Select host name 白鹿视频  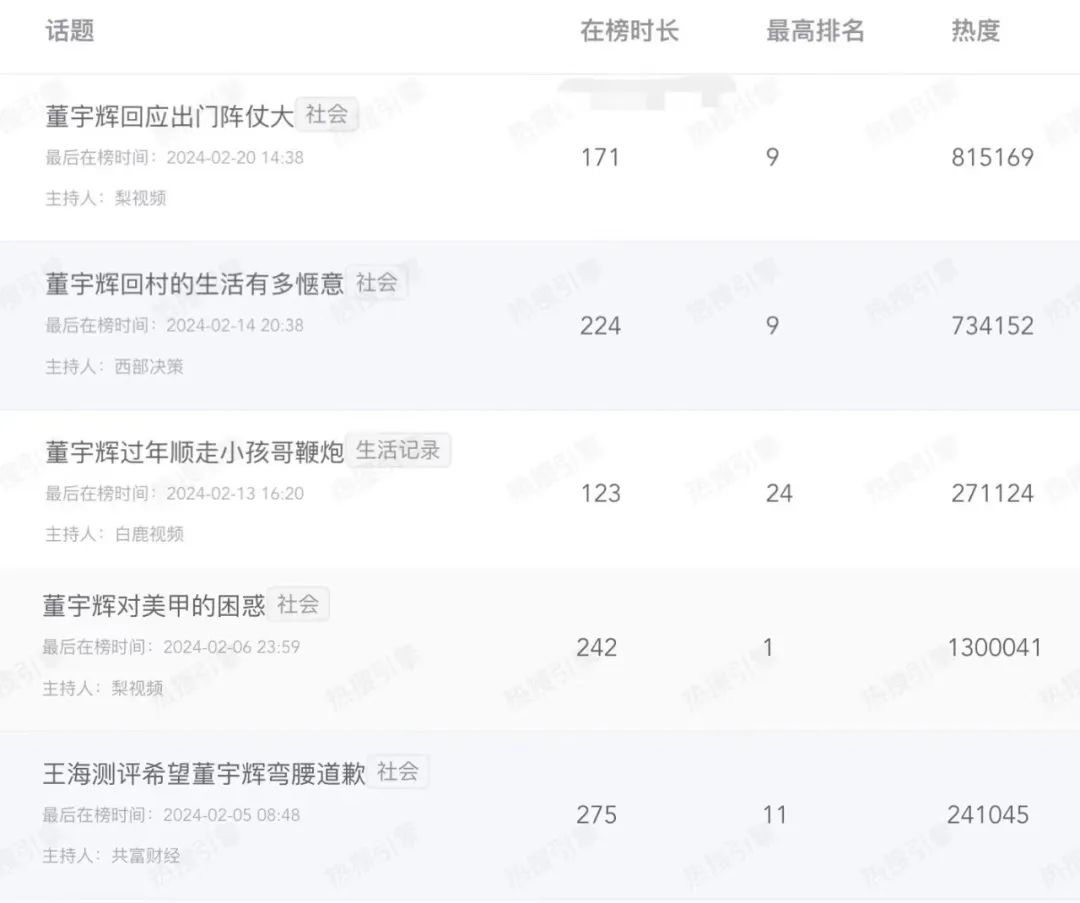(149, 534)
